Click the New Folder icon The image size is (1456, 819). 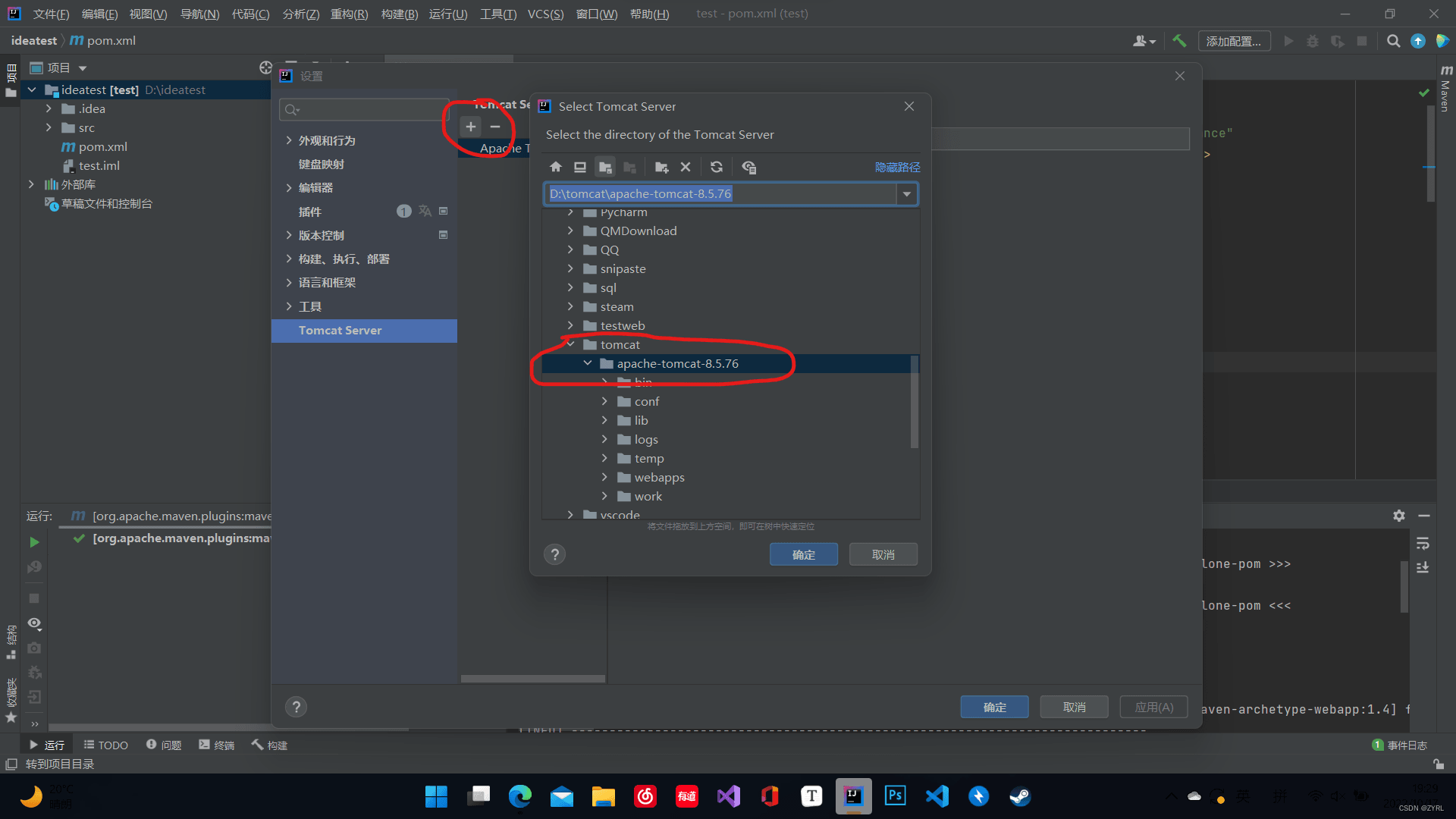661,167
